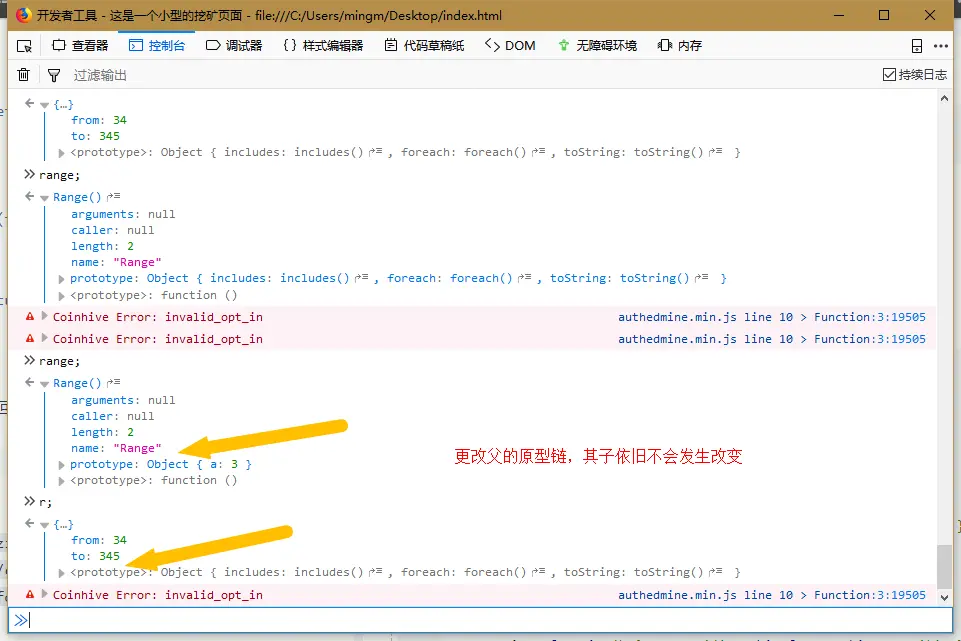Expand prototype: Object { includes row

point(61,279)
